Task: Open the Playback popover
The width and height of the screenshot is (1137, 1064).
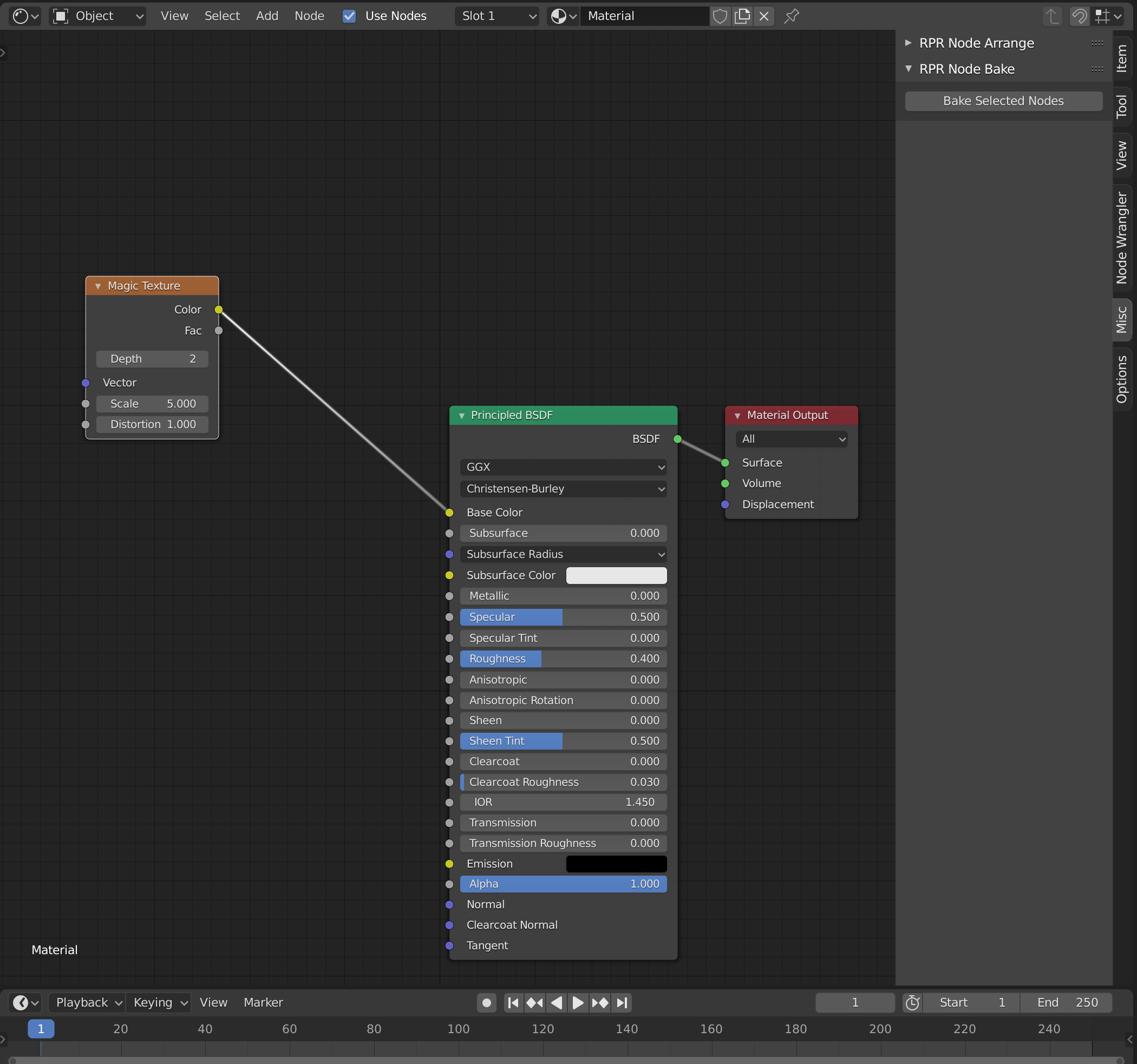Action: pos(87,1002)
